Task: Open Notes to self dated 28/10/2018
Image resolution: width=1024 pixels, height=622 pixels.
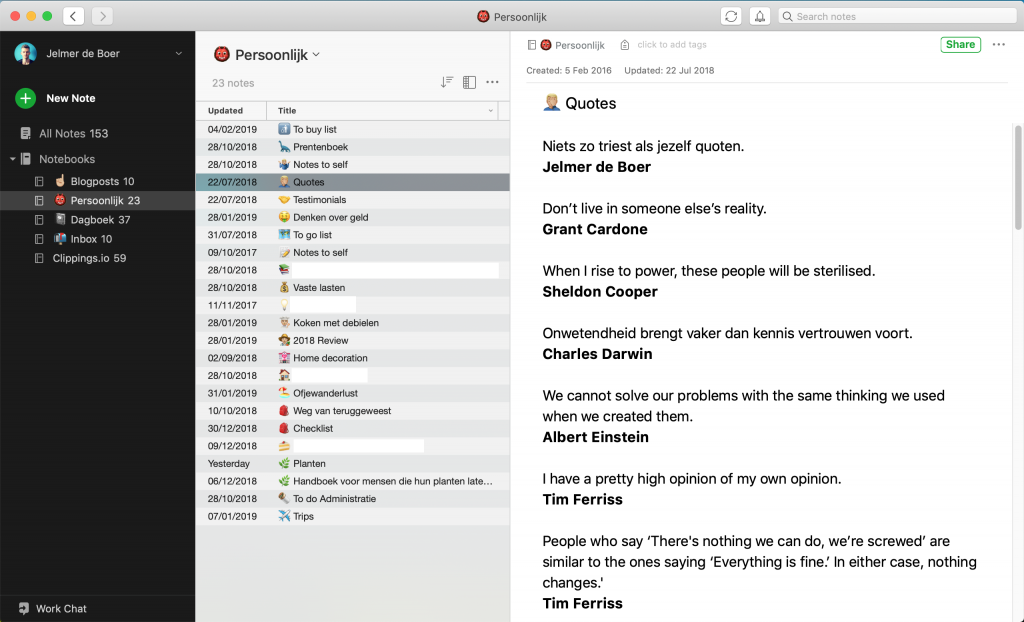Action: point(353,165)
